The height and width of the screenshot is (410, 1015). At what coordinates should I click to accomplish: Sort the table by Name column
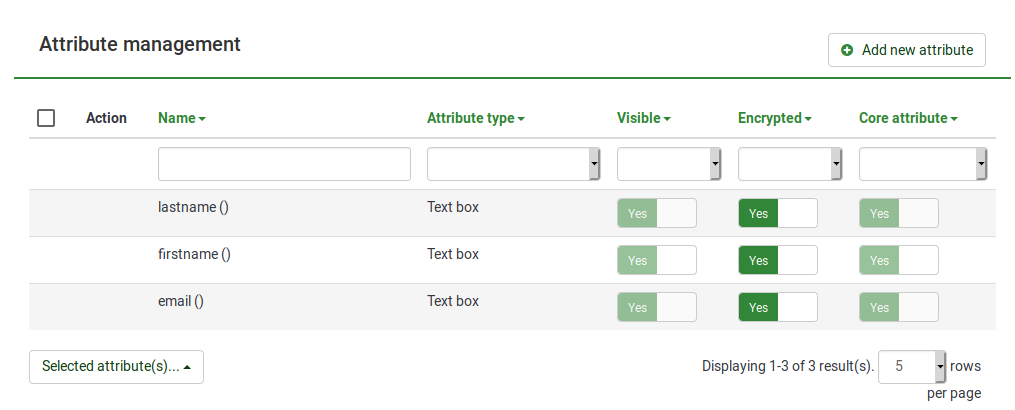coord(181,118)
